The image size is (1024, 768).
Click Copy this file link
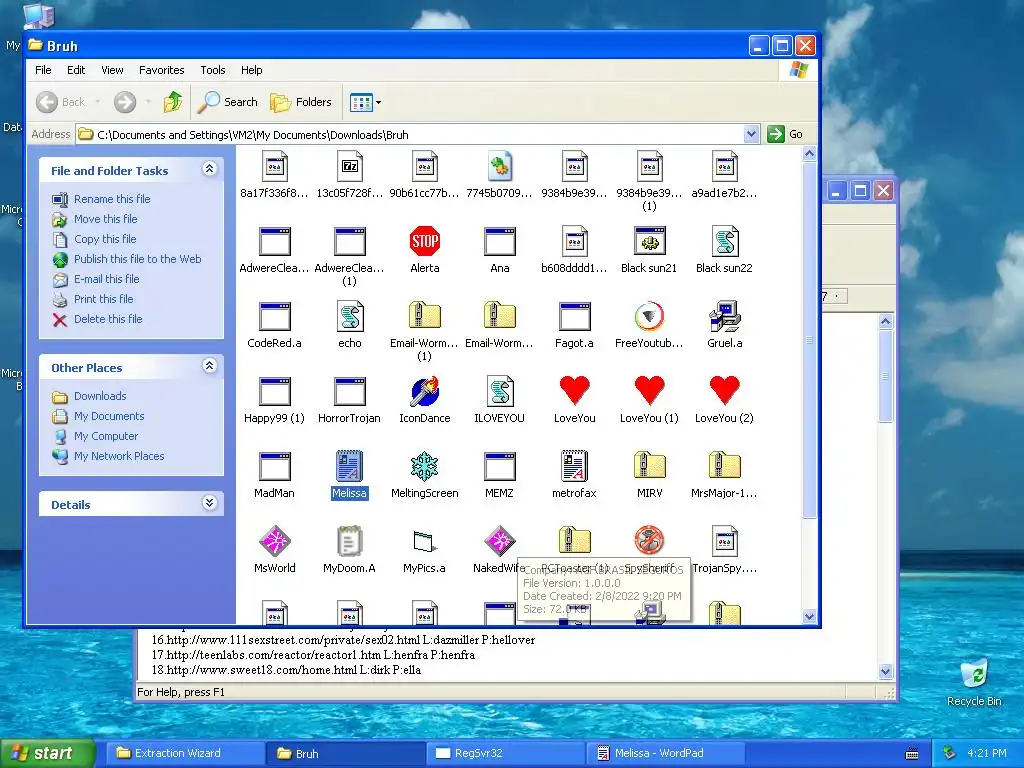point(104,239)
